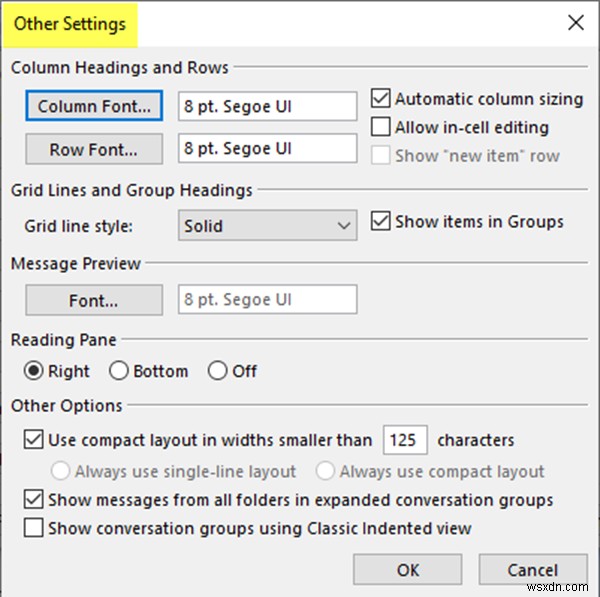
Task: Open the Message Preview Font button
Action: click(x=94, y=300)
